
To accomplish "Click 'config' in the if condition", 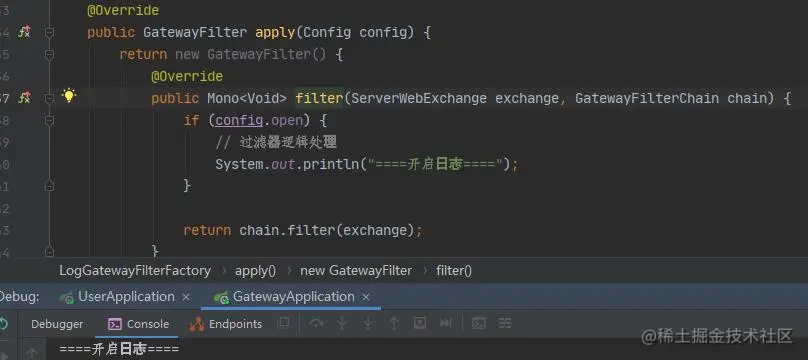I will tap(240, 121).
